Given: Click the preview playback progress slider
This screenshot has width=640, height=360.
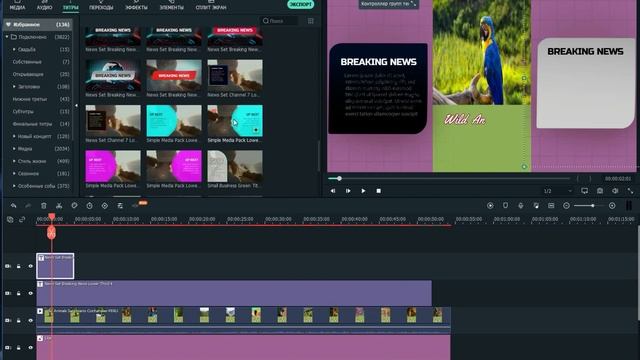Looking at the screenshot, I should coord(449,178).
